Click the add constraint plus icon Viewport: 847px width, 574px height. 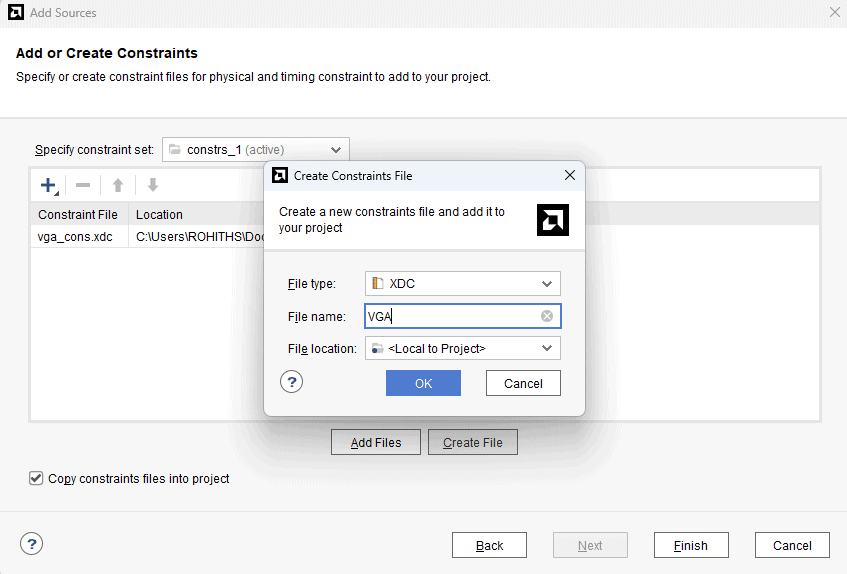click(x=48, y=185)
